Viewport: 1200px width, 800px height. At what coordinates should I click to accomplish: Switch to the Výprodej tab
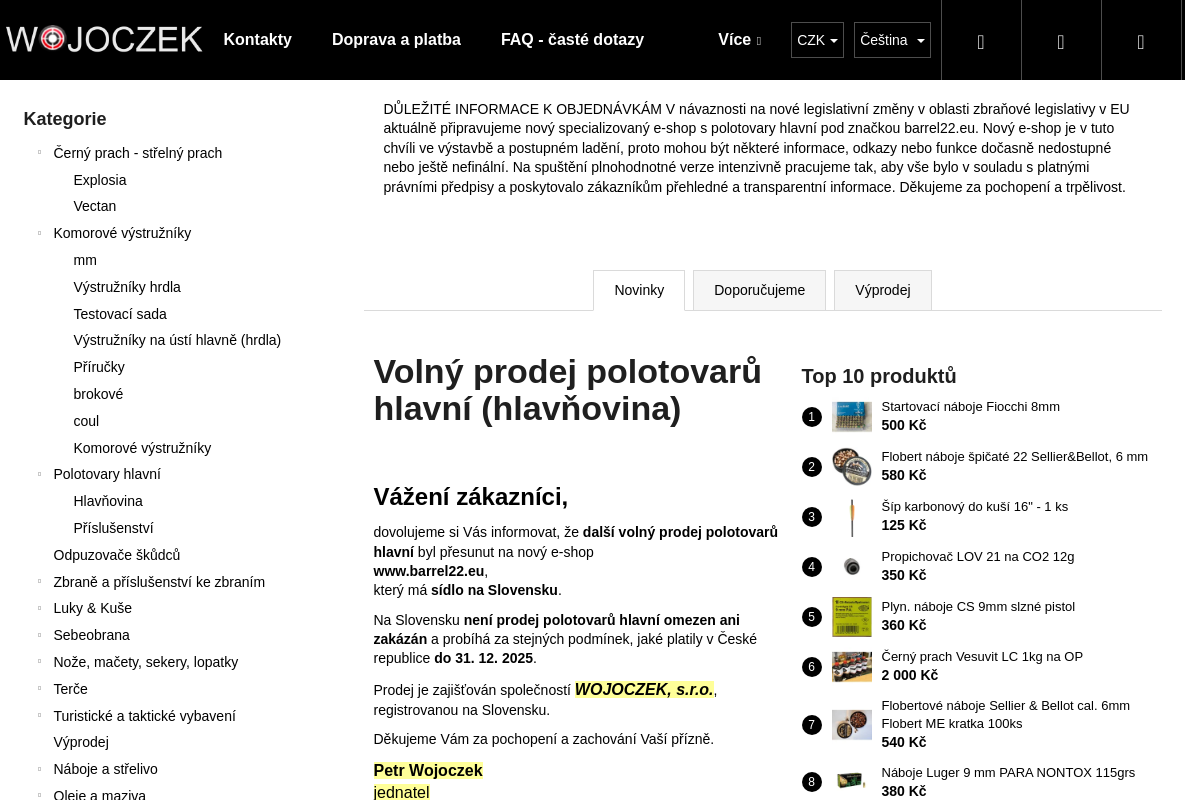(882, 290)
